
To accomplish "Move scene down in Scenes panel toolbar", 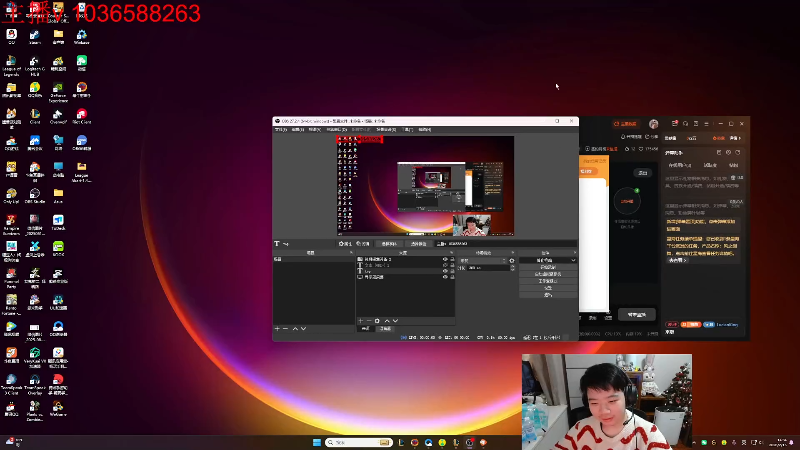I will pyautogui.click(x=304, y=329).
